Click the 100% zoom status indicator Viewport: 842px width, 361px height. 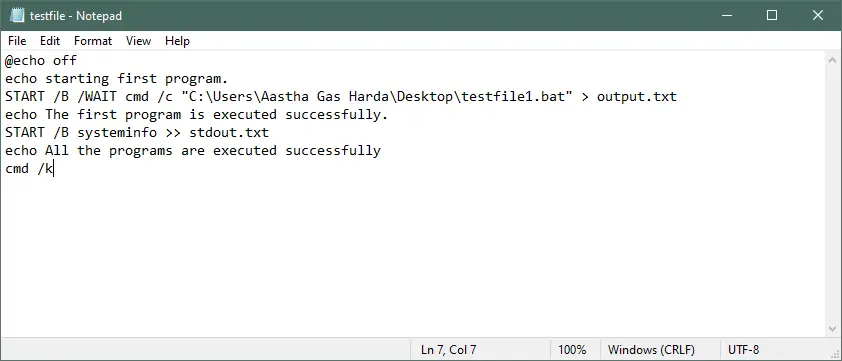[x=572, y=350]
